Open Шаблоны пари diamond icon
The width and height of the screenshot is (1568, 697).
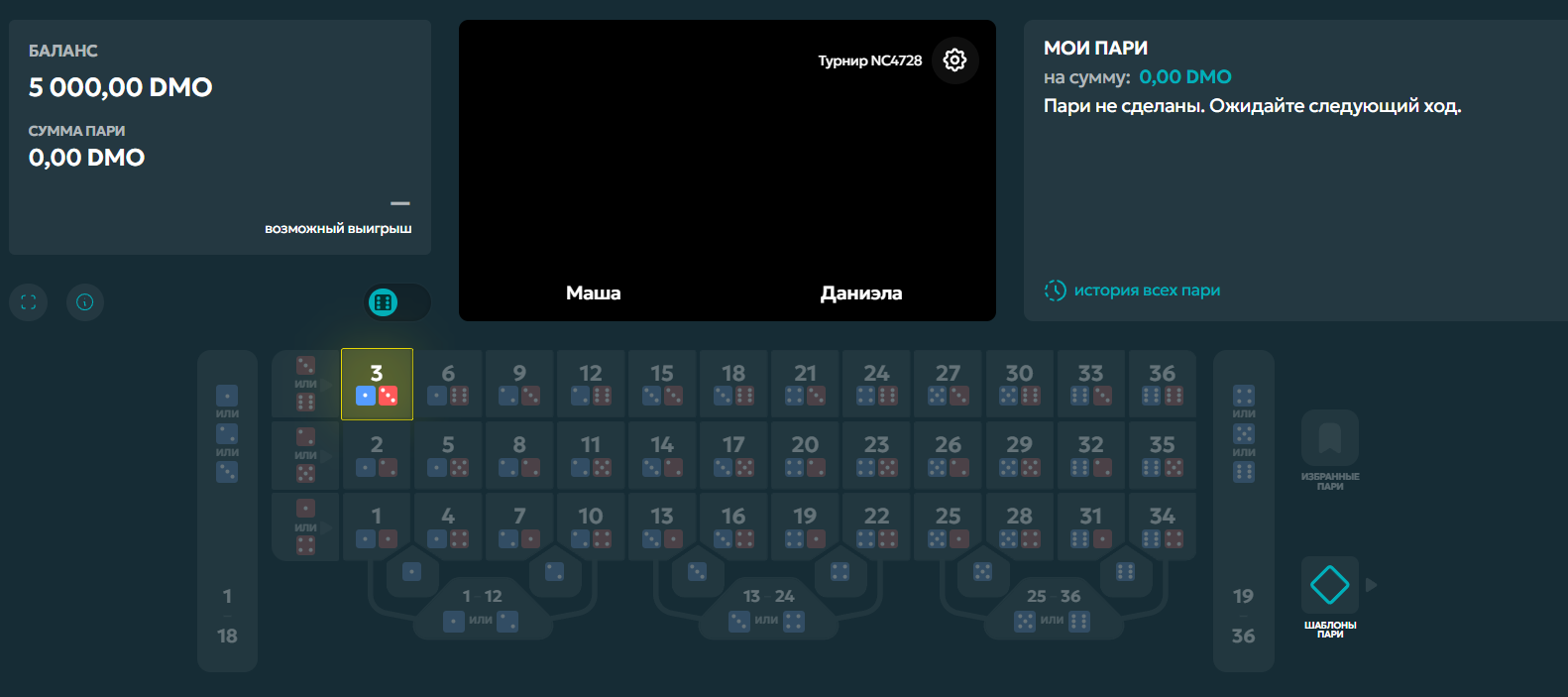[x=1329, y=585]
